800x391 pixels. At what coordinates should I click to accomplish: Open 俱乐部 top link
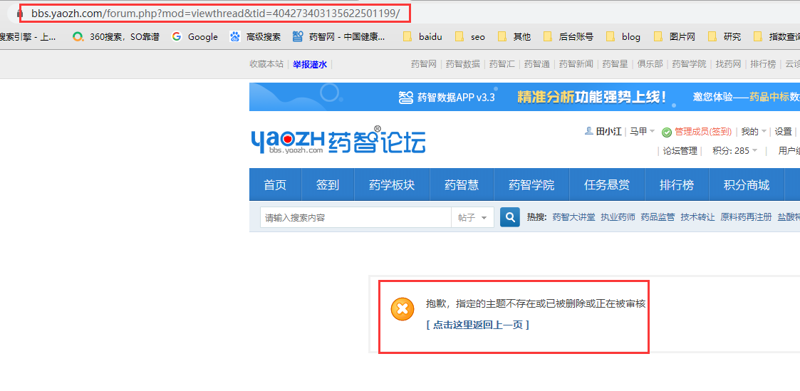(x=650, y=64)
